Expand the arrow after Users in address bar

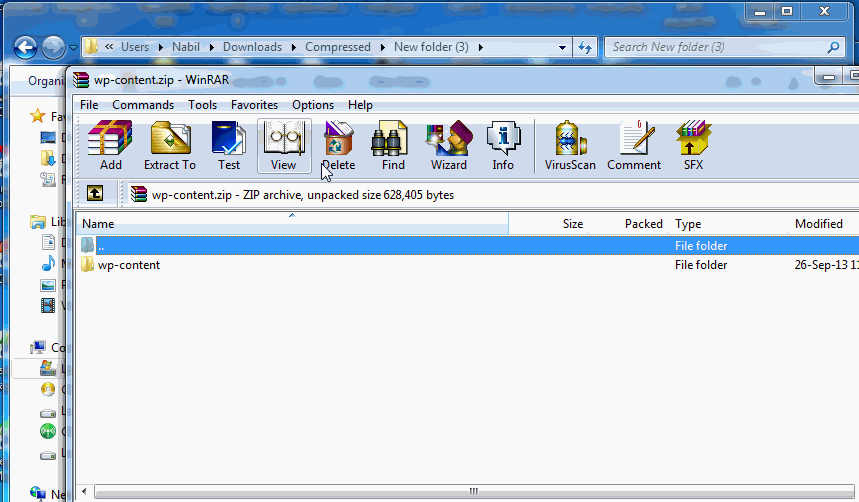pos(161,48)
